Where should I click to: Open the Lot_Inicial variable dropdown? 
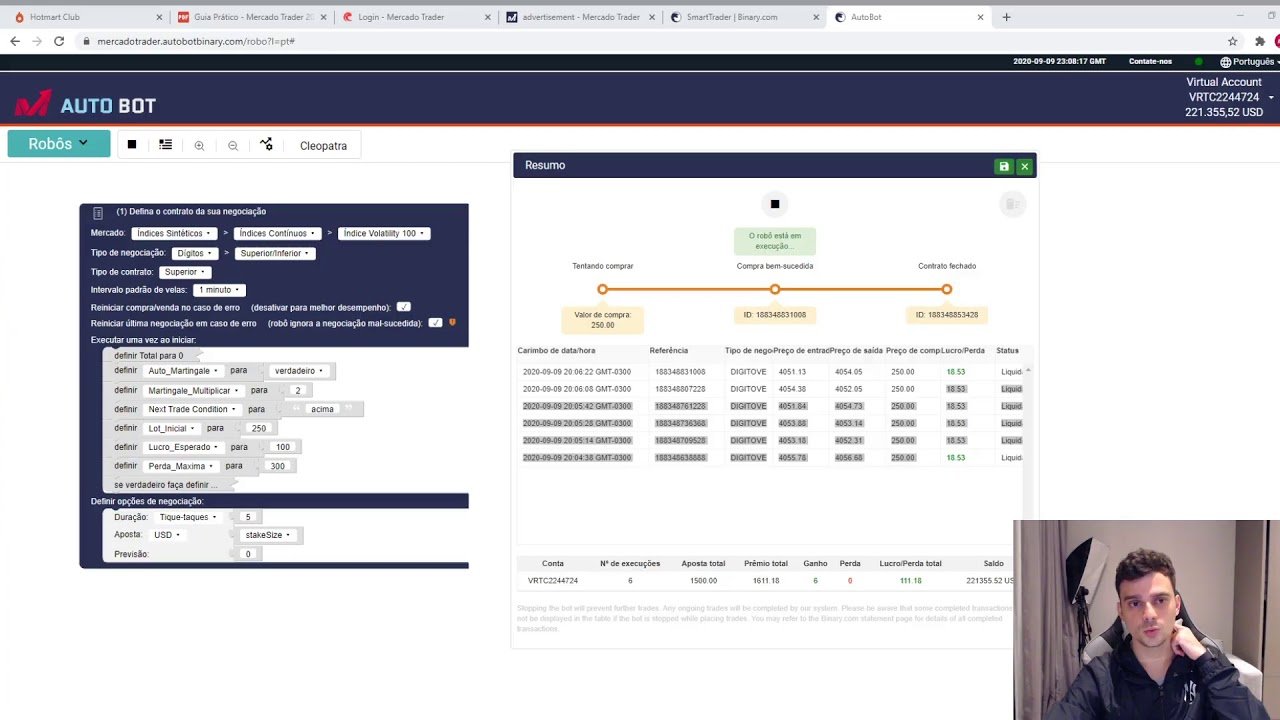[171, 428]
